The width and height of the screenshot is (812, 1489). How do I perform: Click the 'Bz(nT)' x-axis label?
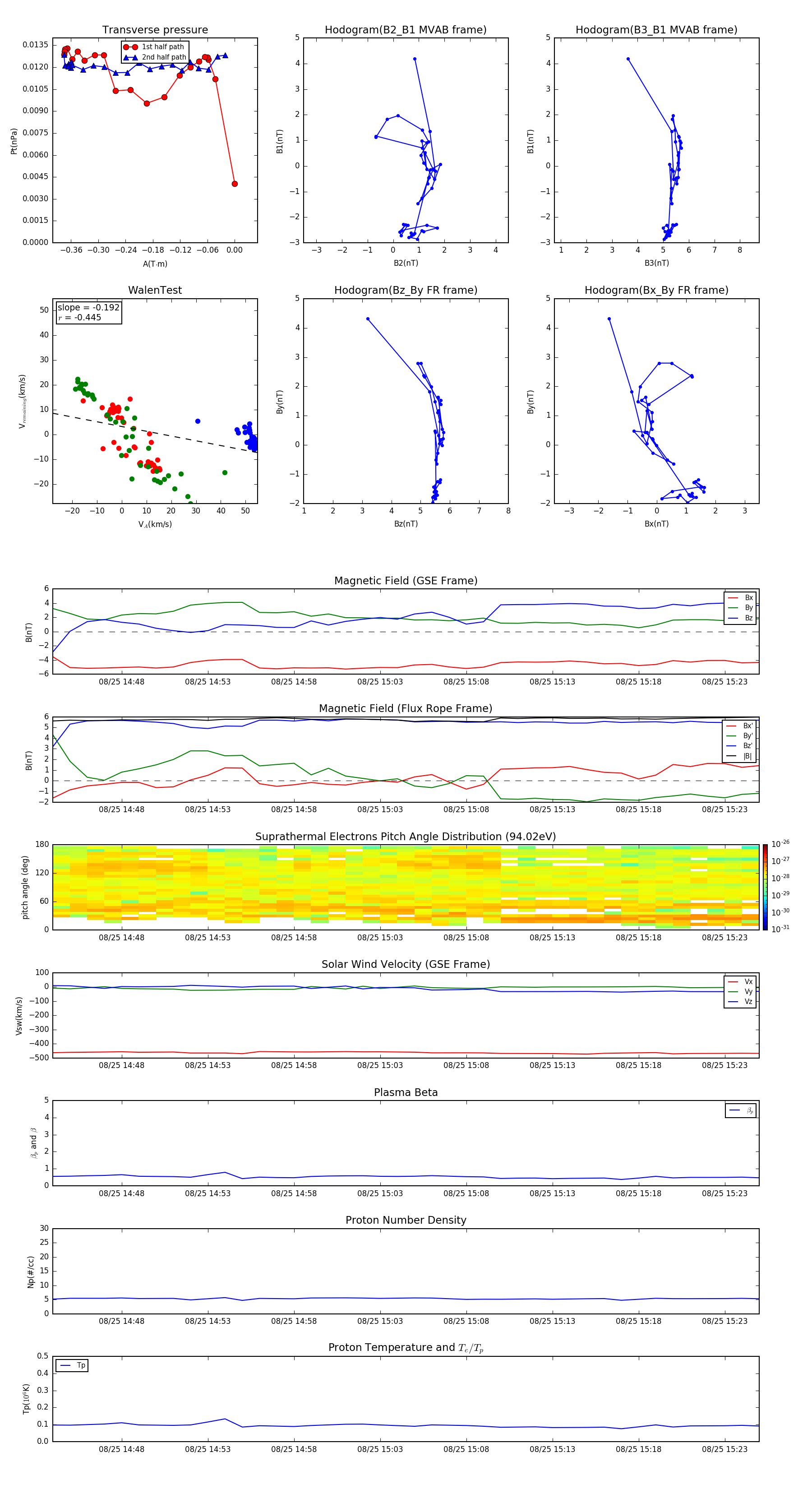pyautogui.click(x=406, y=524)
